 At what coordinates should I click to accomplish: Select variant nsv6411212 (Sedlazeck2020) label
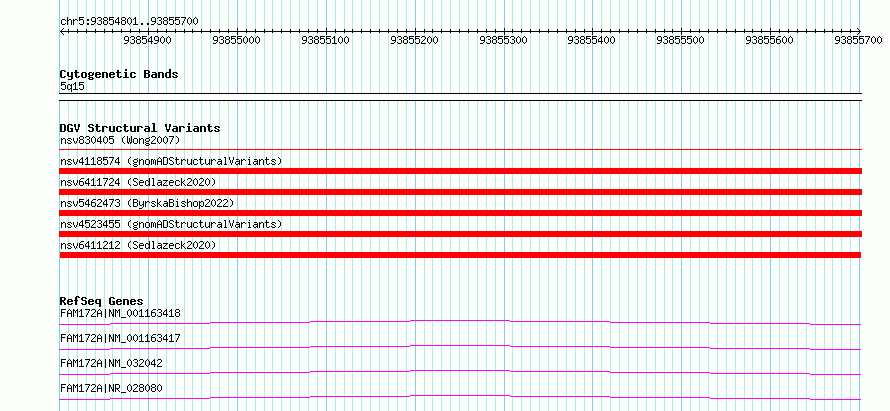coord(138,245)
